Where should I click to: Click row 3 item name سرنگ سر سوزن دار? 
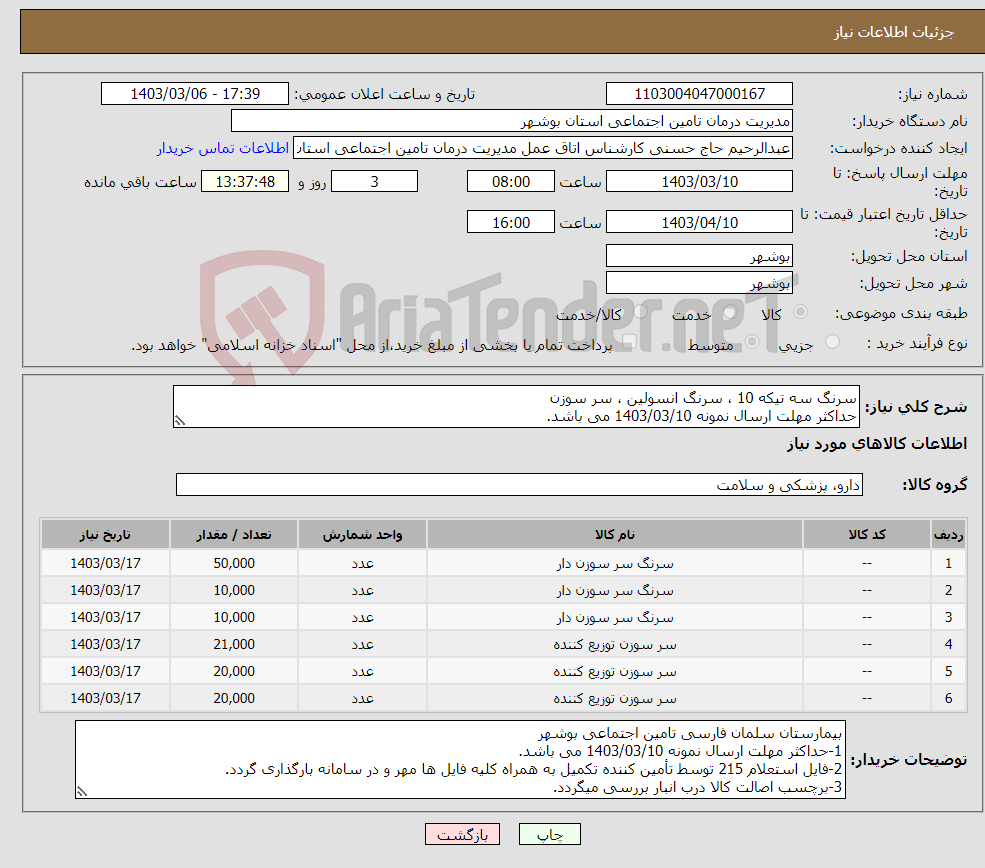[615, 618]
